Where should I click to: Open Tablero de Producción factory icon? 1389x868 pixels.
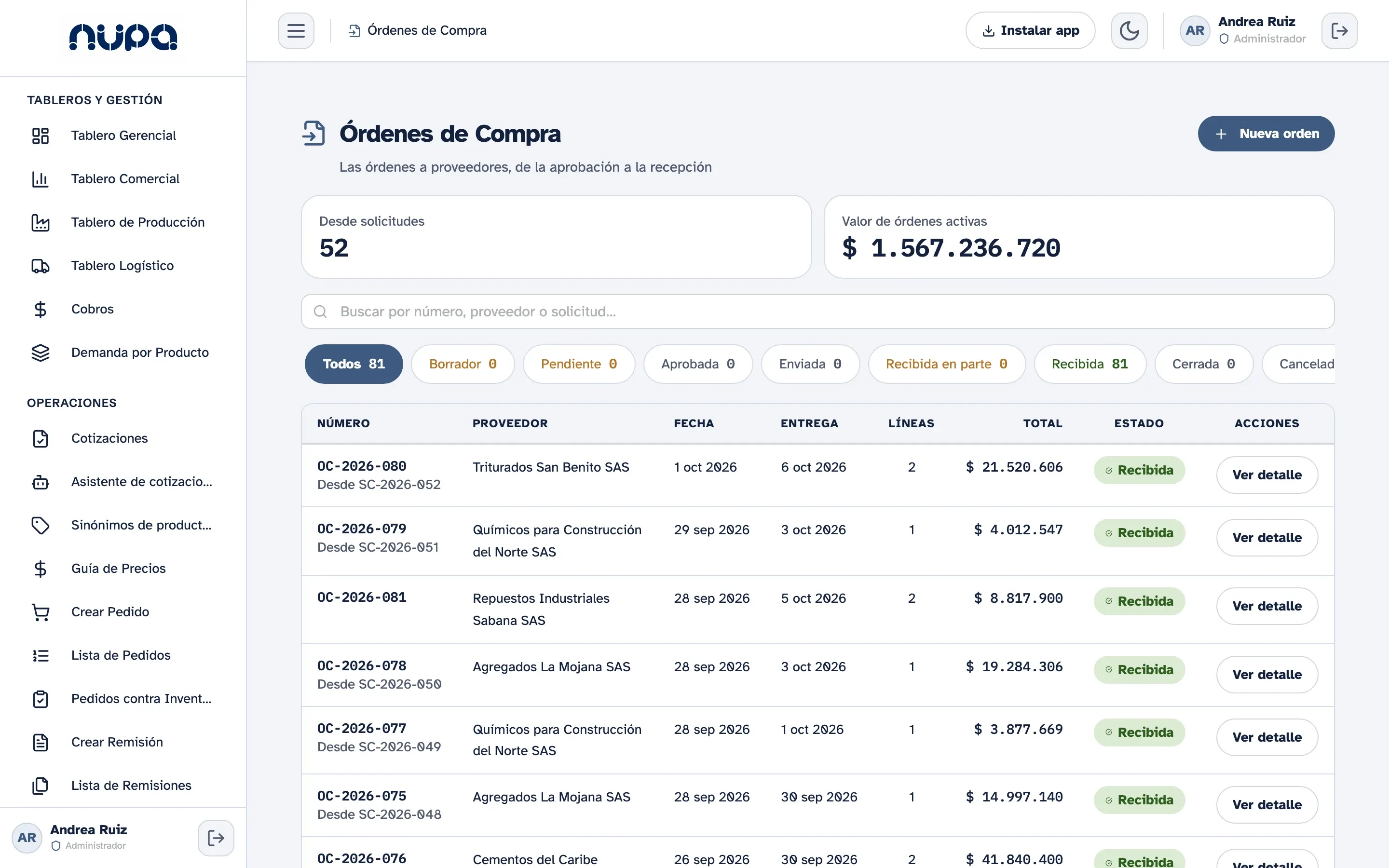[x=40, y=222]
